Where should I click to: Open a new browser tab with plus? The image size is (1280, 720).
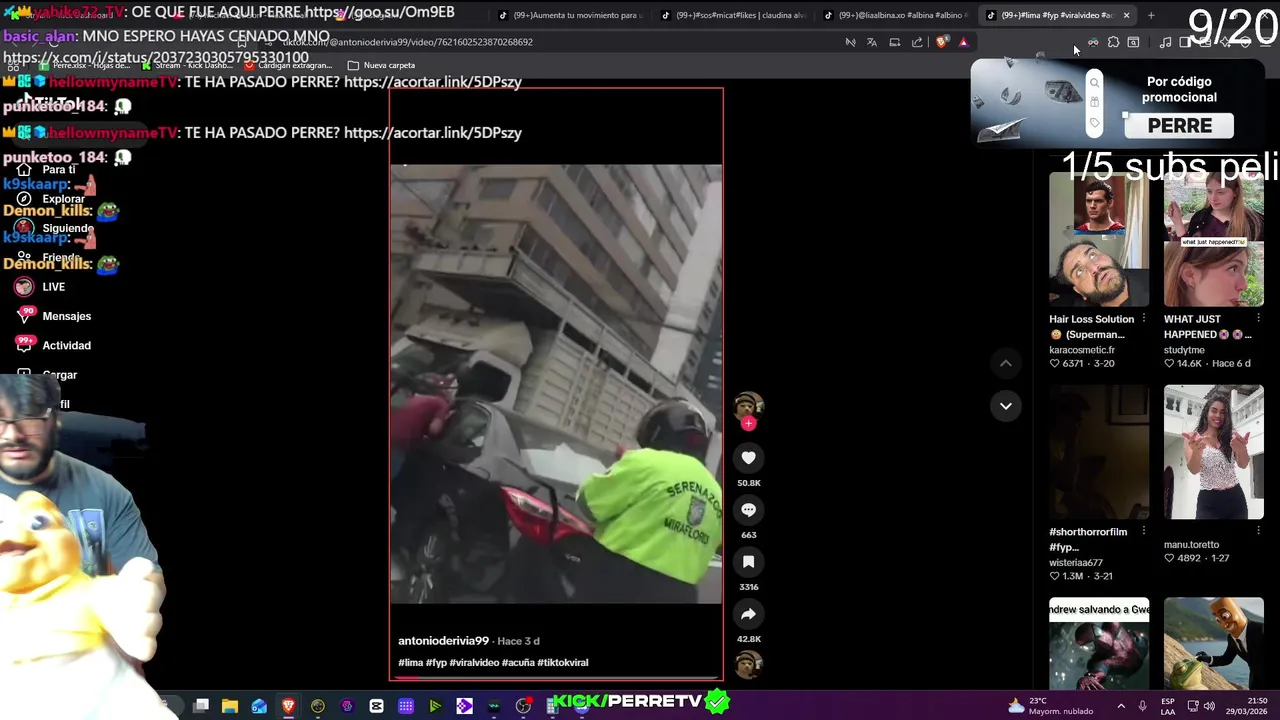1151,15
